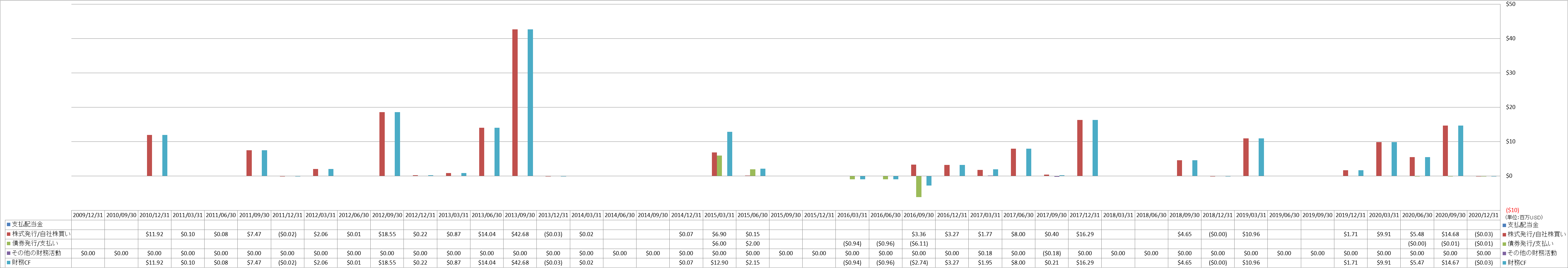
Task: Click ($6.11) in the 債券発行/支払い row
Action: click(x=919, y=244)
